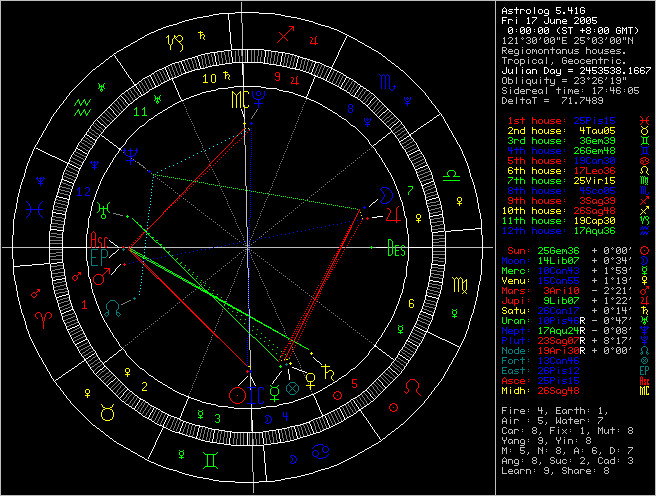Click the red Asc label on the wheel

point(100,241)
